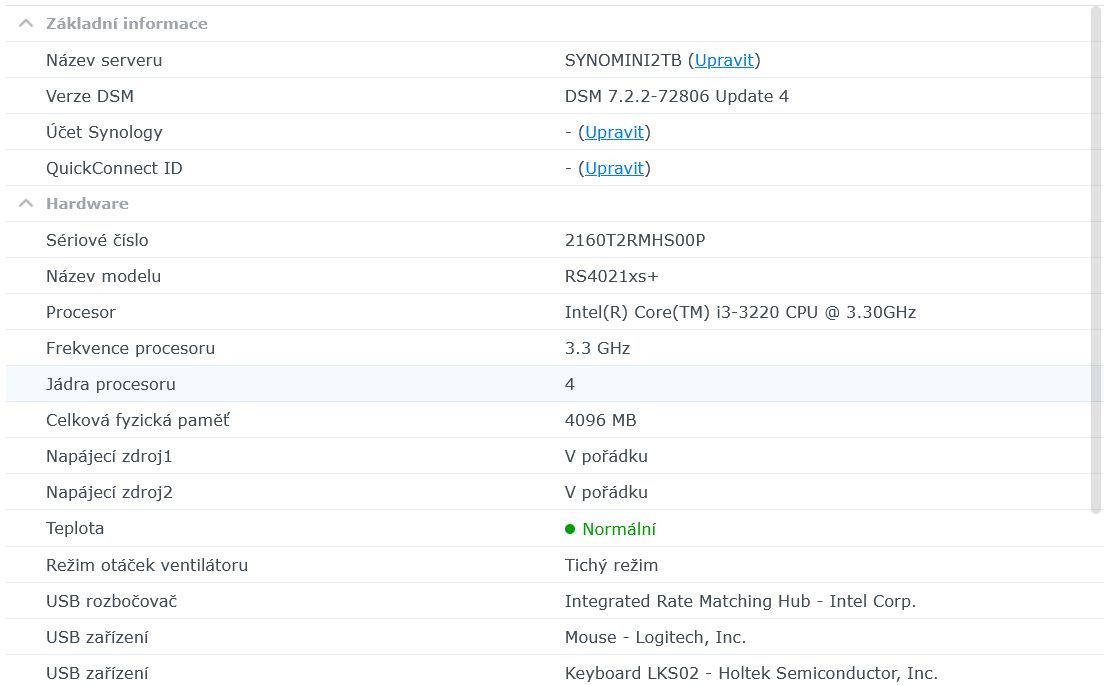1111x685 pixels.
Task: Click Upravit link next to SYNOMINI2TB
Action: pyautogui.click(x=724, y=60)
